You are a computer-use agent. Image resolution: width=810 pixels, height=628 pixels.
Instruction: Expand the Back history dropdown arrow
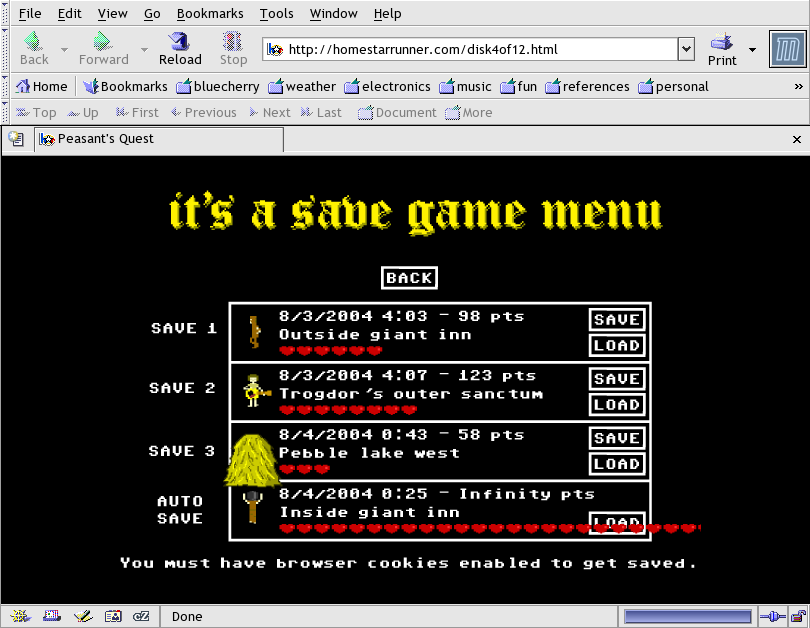click(64, 50)
